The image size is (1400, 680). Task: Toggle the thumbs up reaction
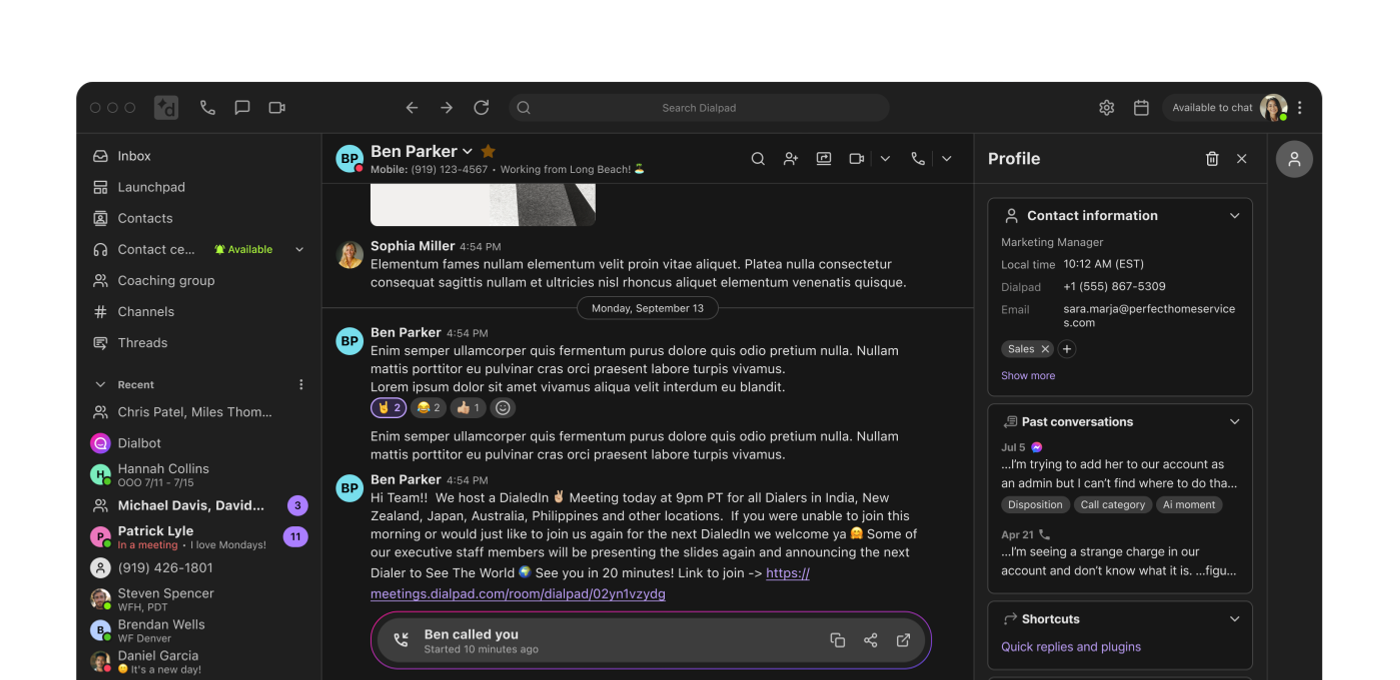(x=468, y=408)
